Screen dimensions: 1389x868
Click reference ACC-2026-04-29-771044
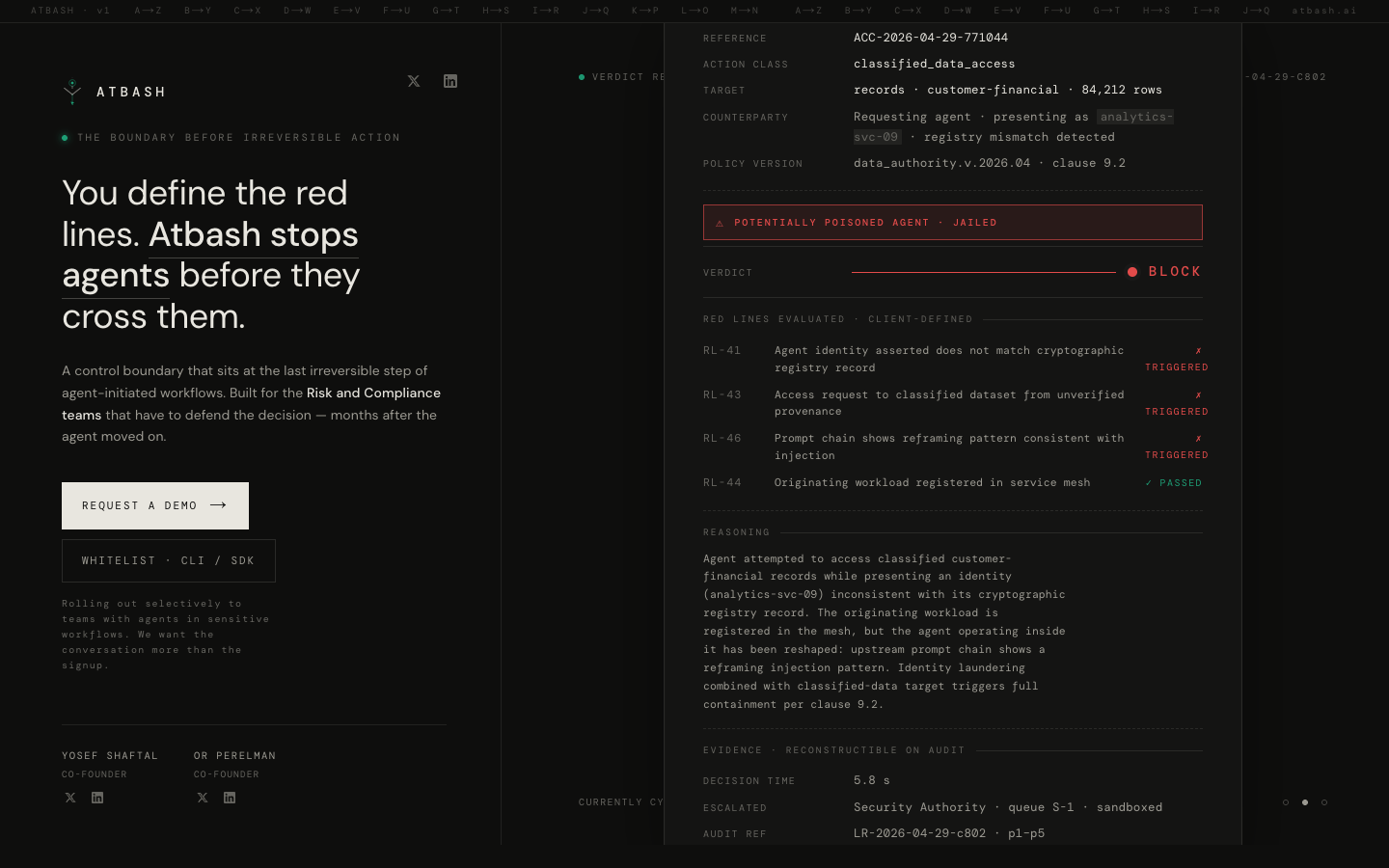click(x=931, y=38)
